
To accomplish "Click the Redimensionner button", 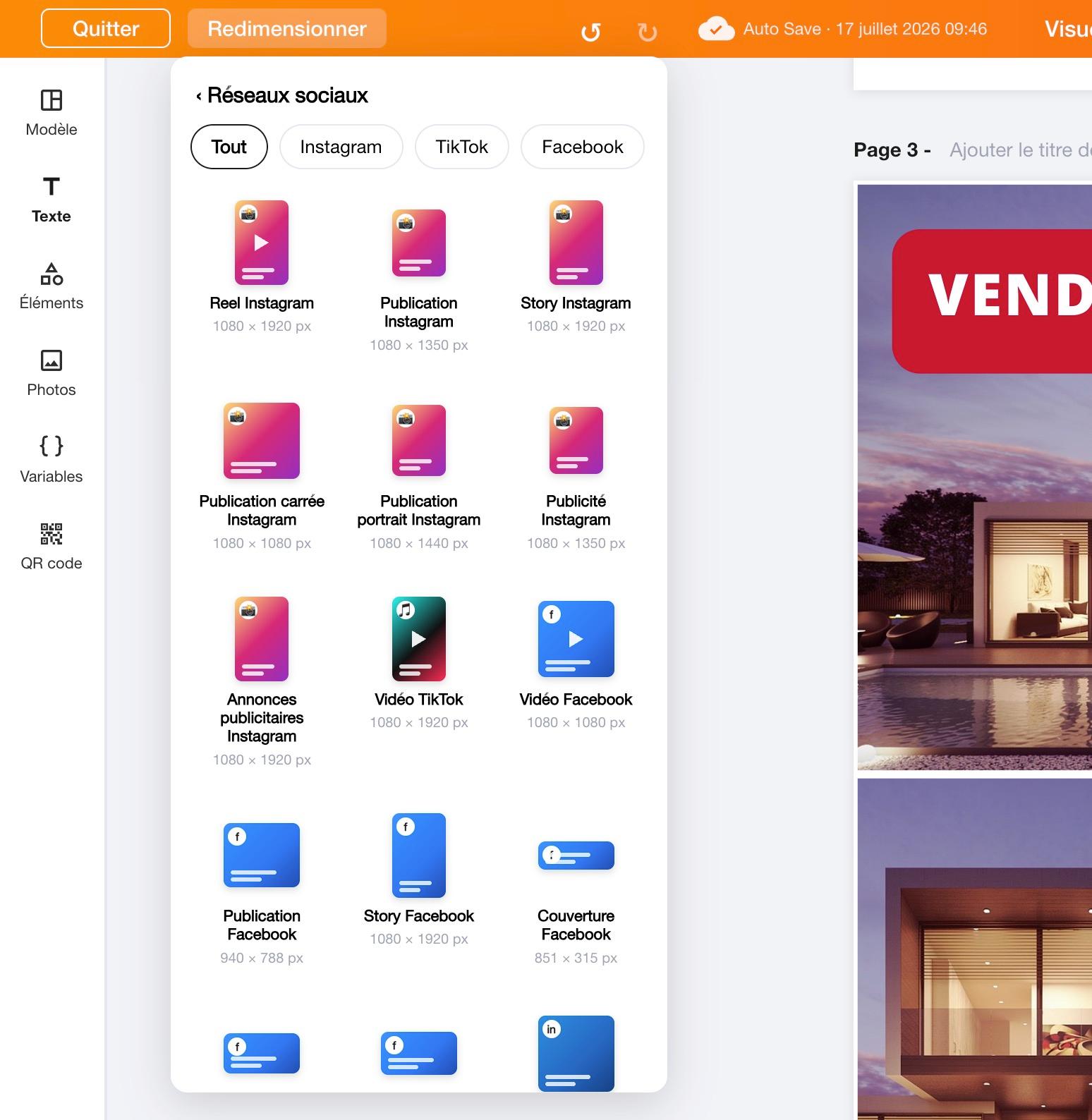I will coord(287,28).
